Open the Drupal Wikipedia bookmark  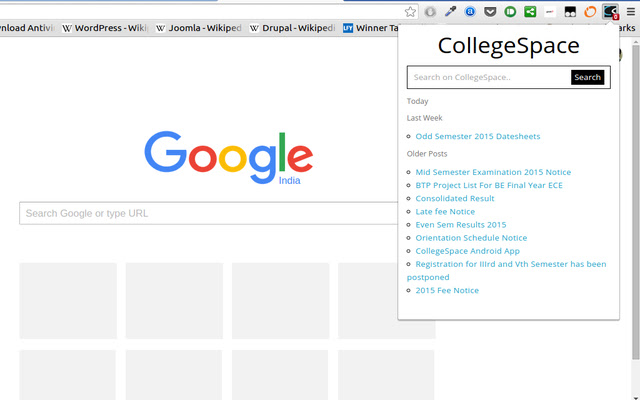tap(292, 28)
